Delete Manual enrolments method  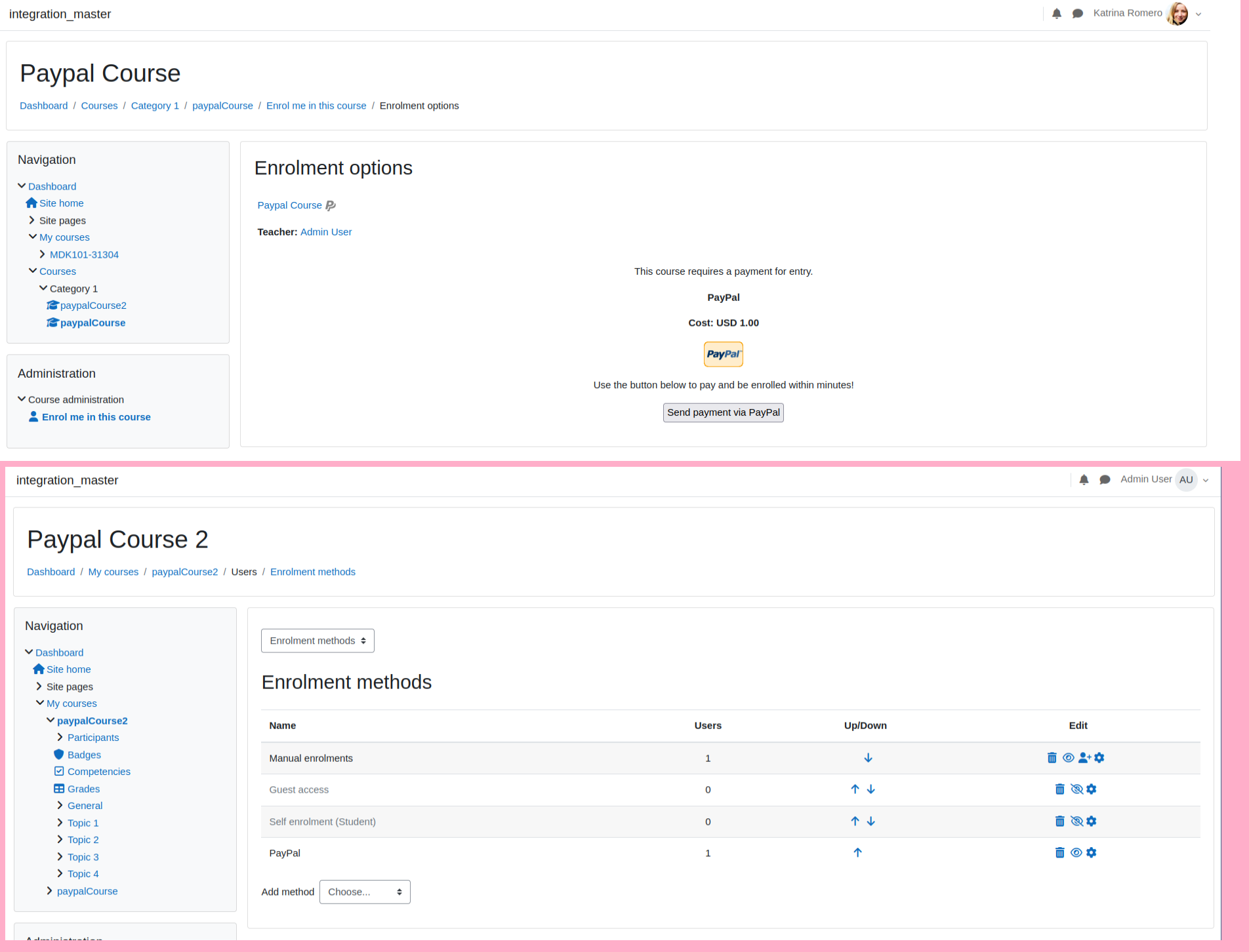point(1052,758)
